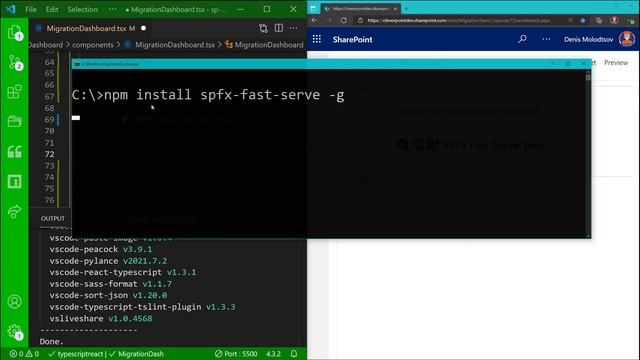Image resolution: width=640 pixels, height=360 pixels.
Task: Click MigrationDash status bar item
Action: coord(136,354)
